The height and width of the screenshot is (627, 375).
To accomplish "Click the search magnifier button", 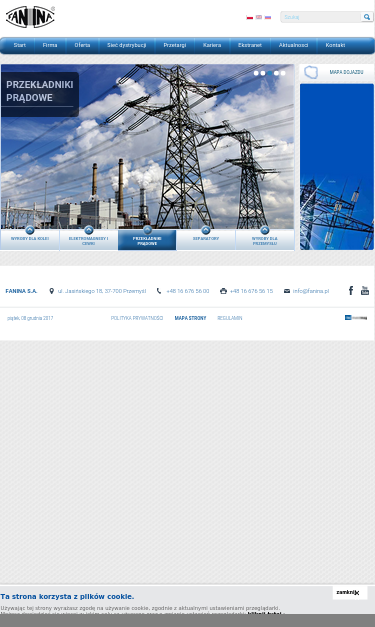I will 367,17.
